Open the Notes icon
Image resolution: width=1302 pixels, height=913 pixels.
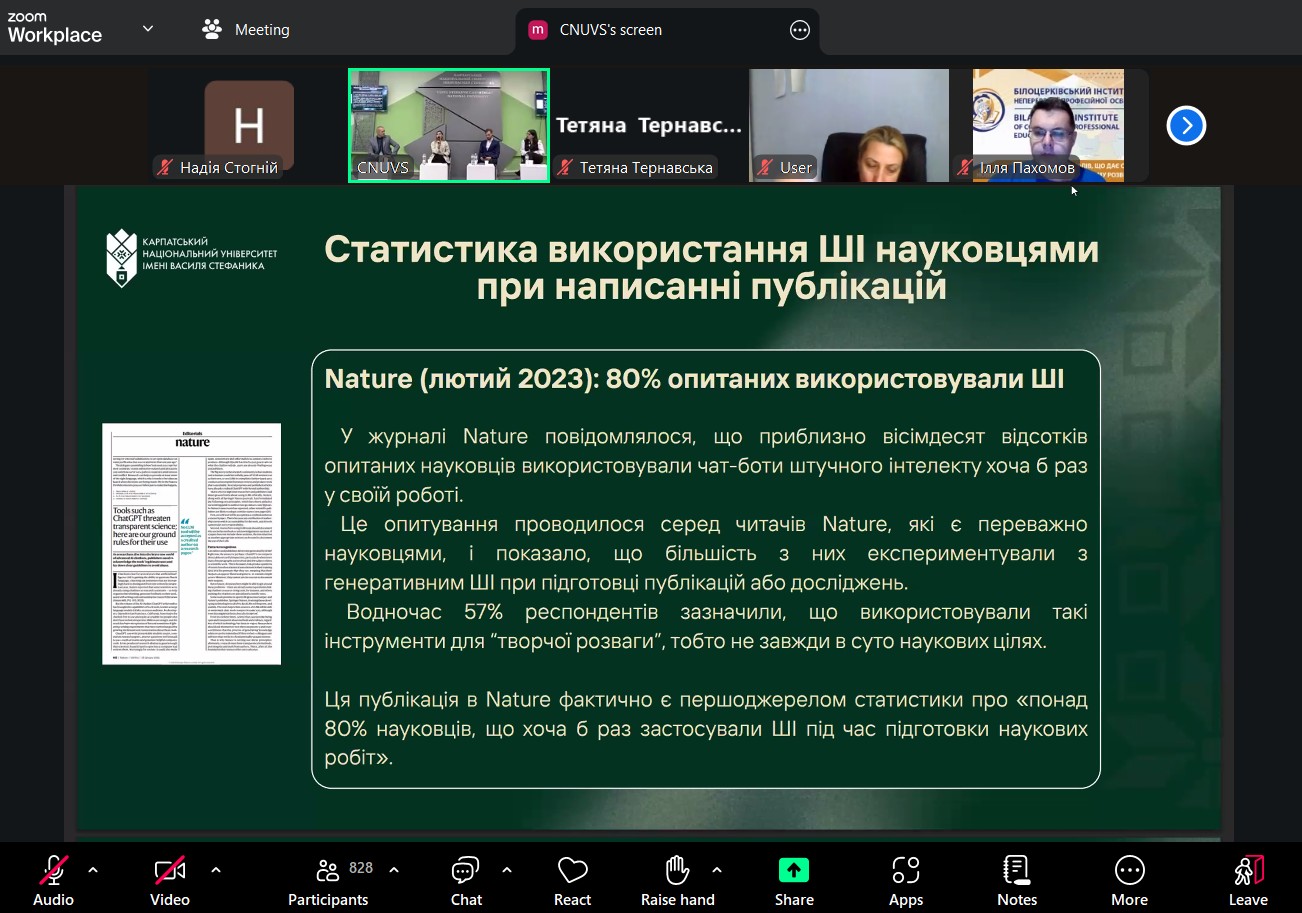click(1016, 870)
